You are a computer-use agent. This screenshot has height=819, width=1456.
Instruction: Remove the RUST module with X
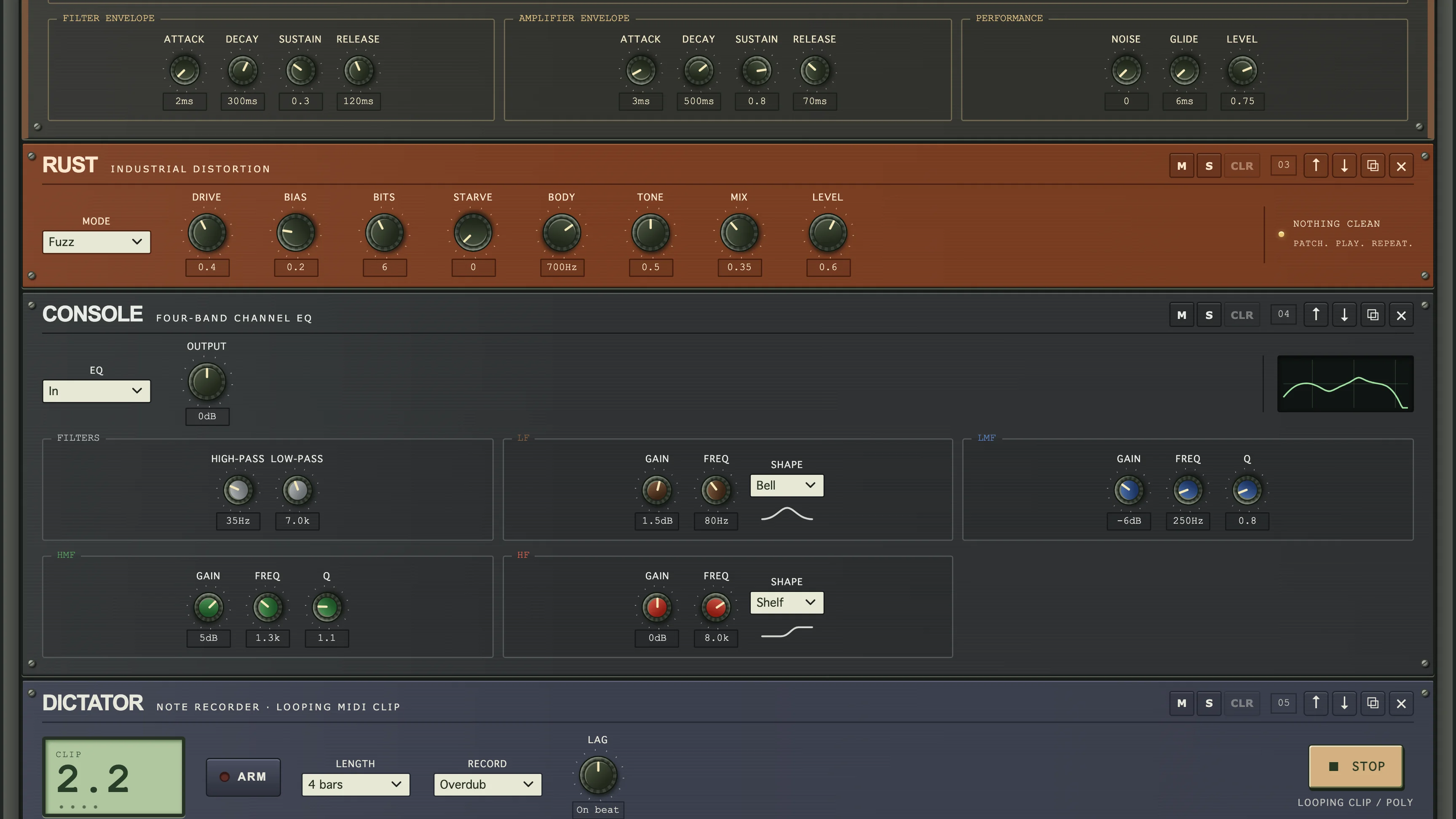pyautogui.click(x=1401, y=166)
